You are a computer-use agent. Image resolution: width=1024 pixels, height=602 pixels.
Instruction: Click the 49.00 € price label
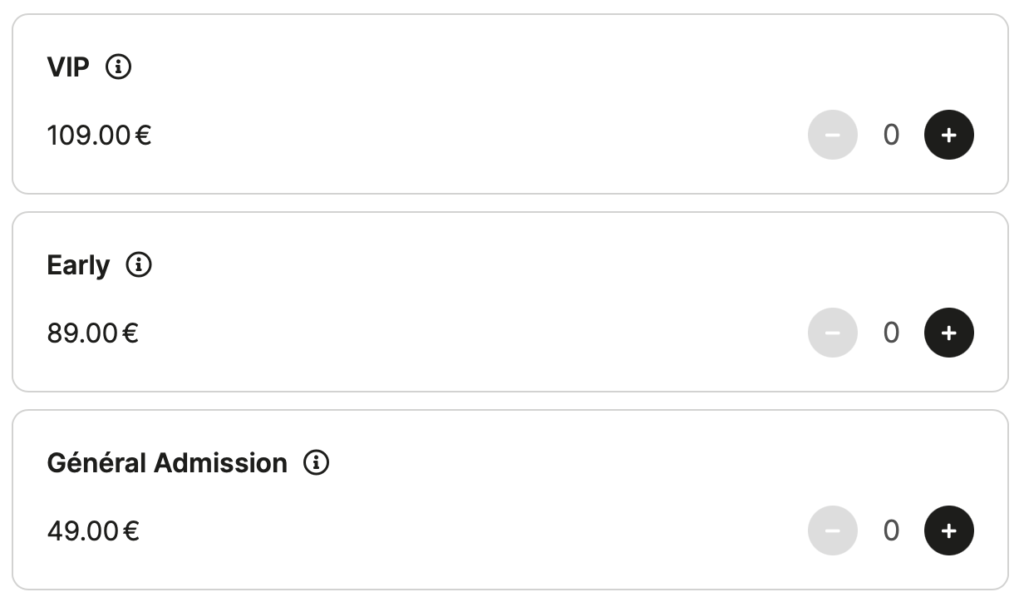92,531
